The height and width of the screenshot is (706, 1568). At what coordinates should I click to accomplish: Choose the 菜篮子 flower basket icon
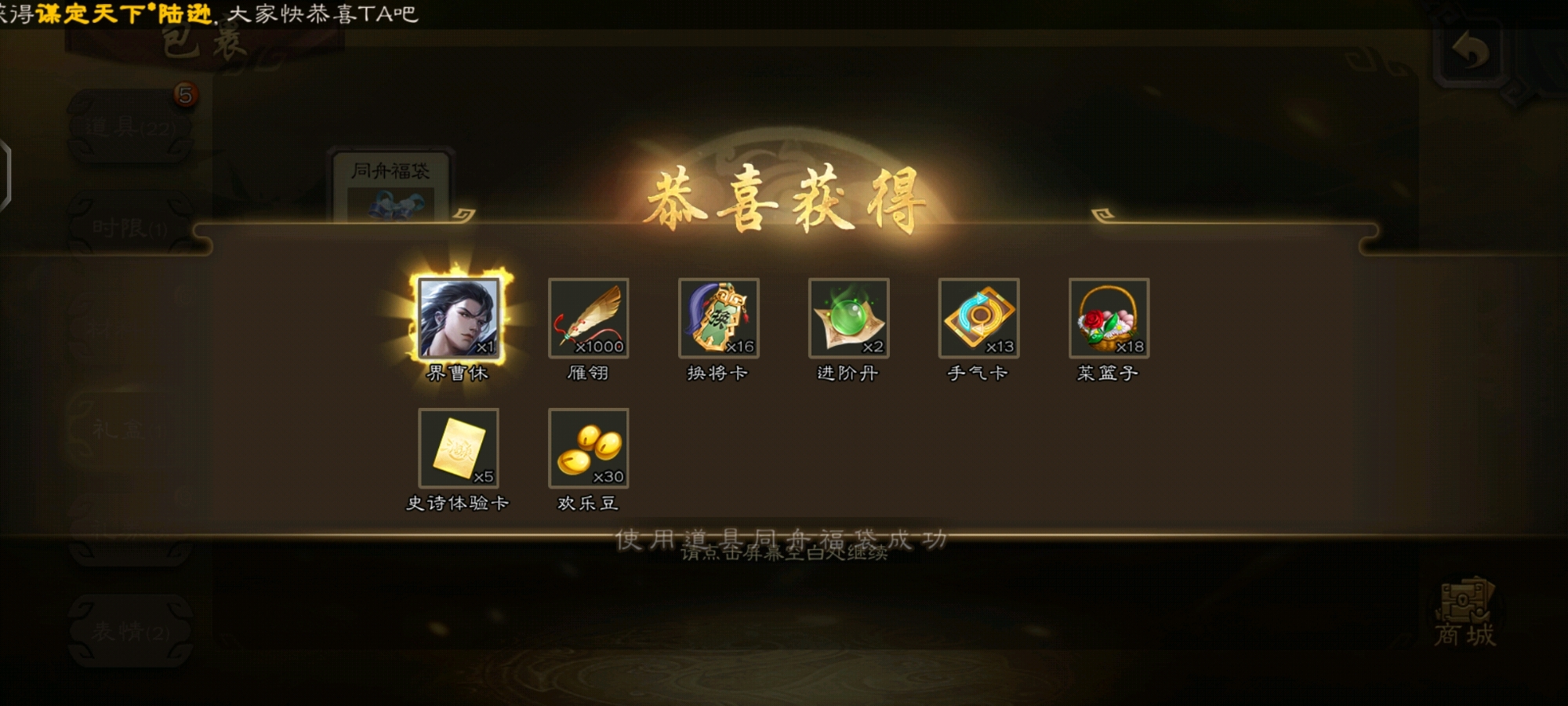click(x=1109, y=318)
